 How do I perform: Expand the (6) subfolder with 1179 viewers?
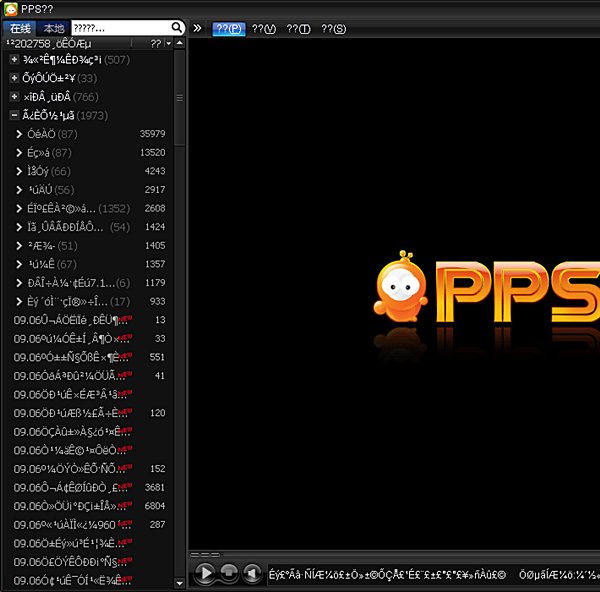19,282
